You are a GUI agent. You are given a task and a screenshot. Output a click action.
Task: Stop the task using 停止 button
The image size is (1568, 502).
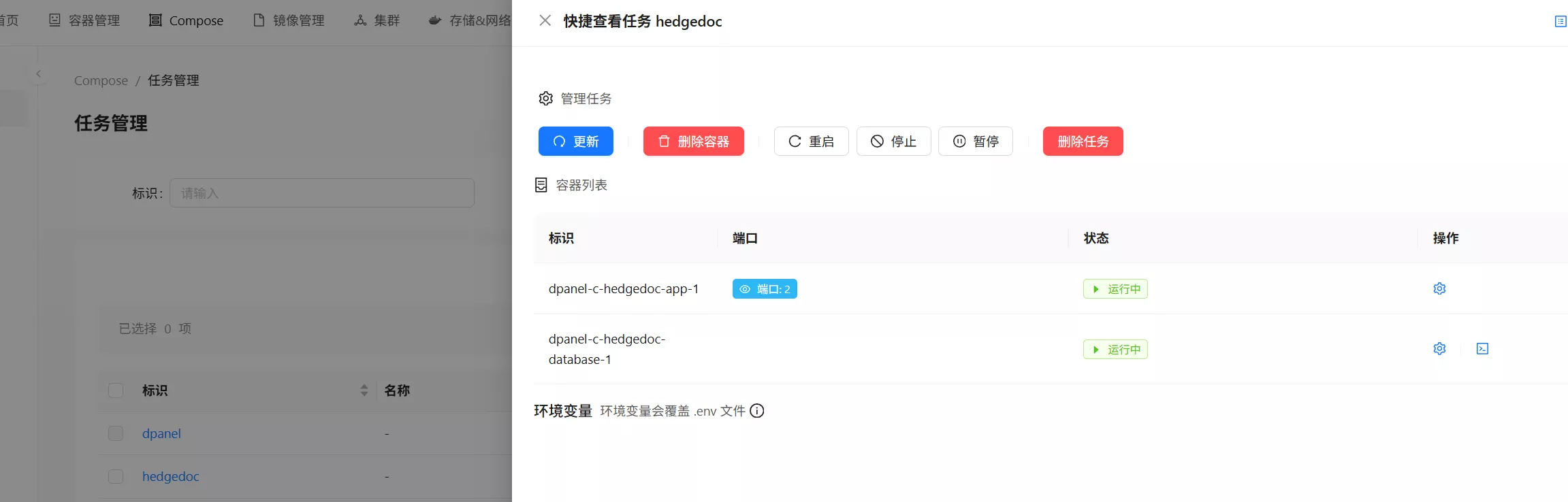[x=893, y=141]
